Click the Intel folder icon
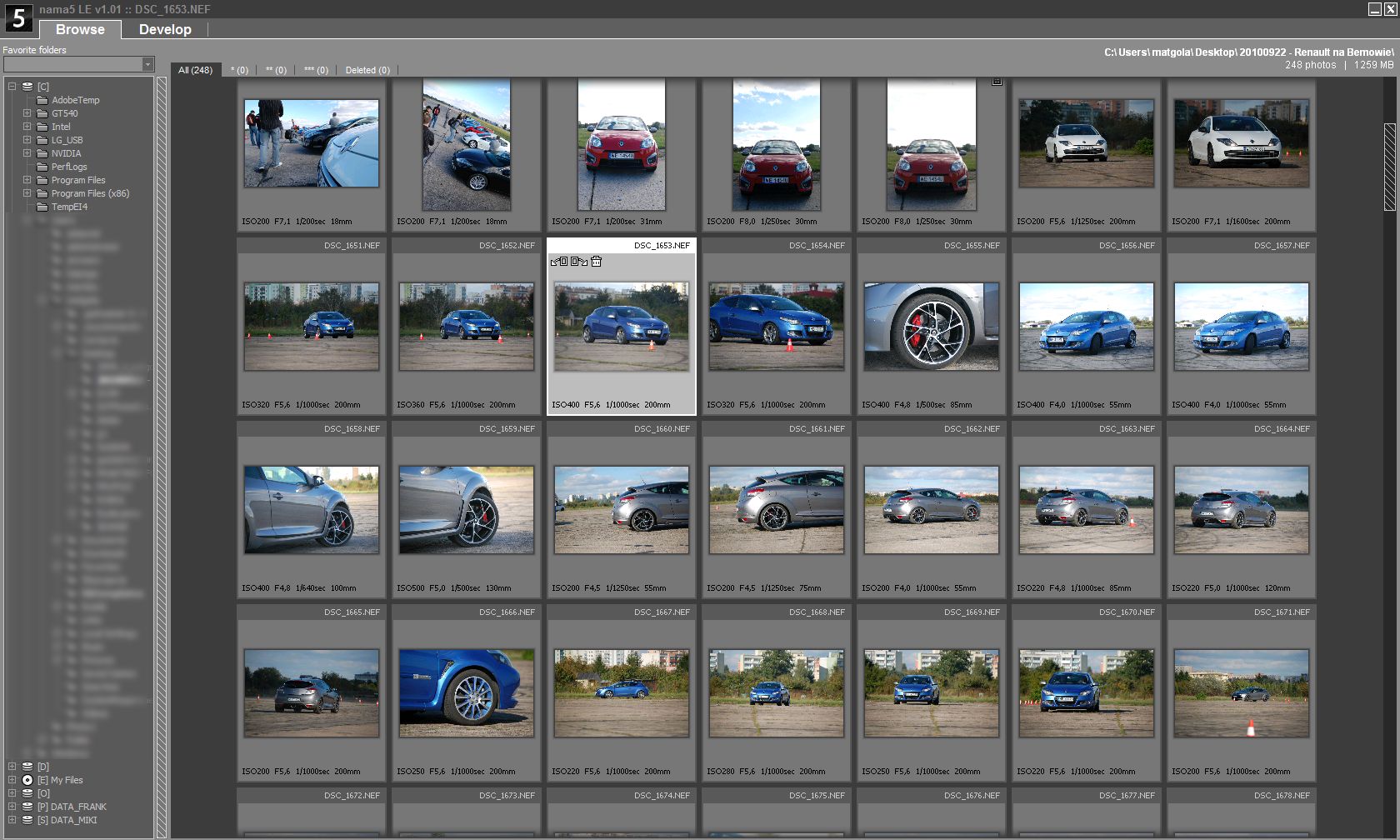Viewport: 1400px width, 840px height. click(x=42, y=127)
